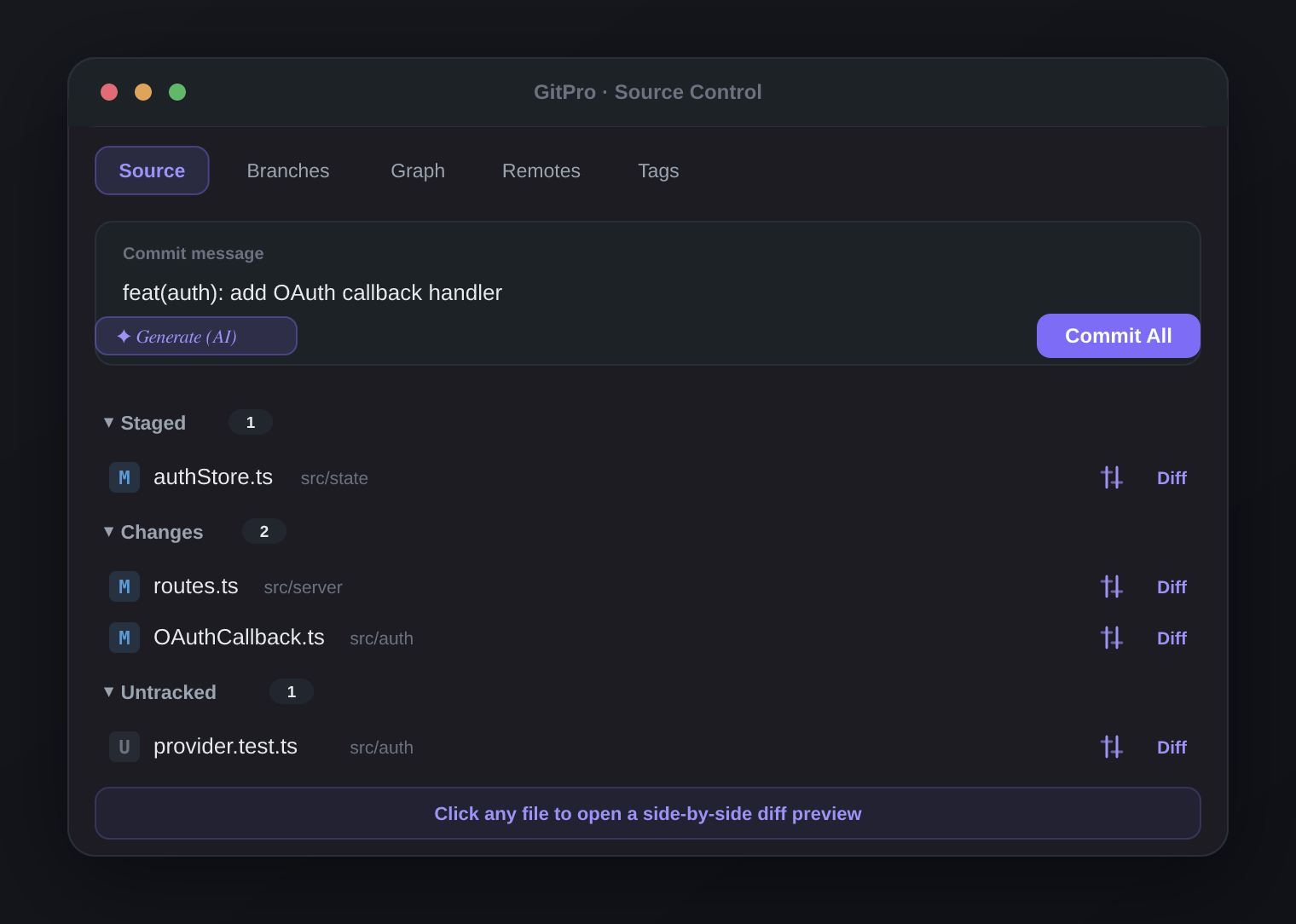Click the Commit All button
This screenshot has width=1296, height=924.
[1119, 336]
